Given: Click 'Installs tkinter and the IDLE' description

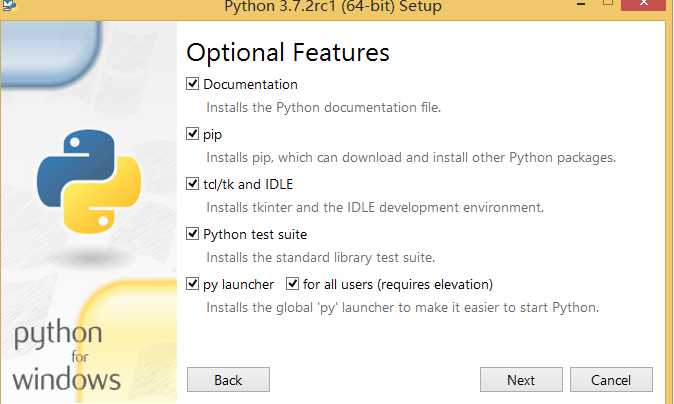Looking at the screenshot, I should pos(375,208).
